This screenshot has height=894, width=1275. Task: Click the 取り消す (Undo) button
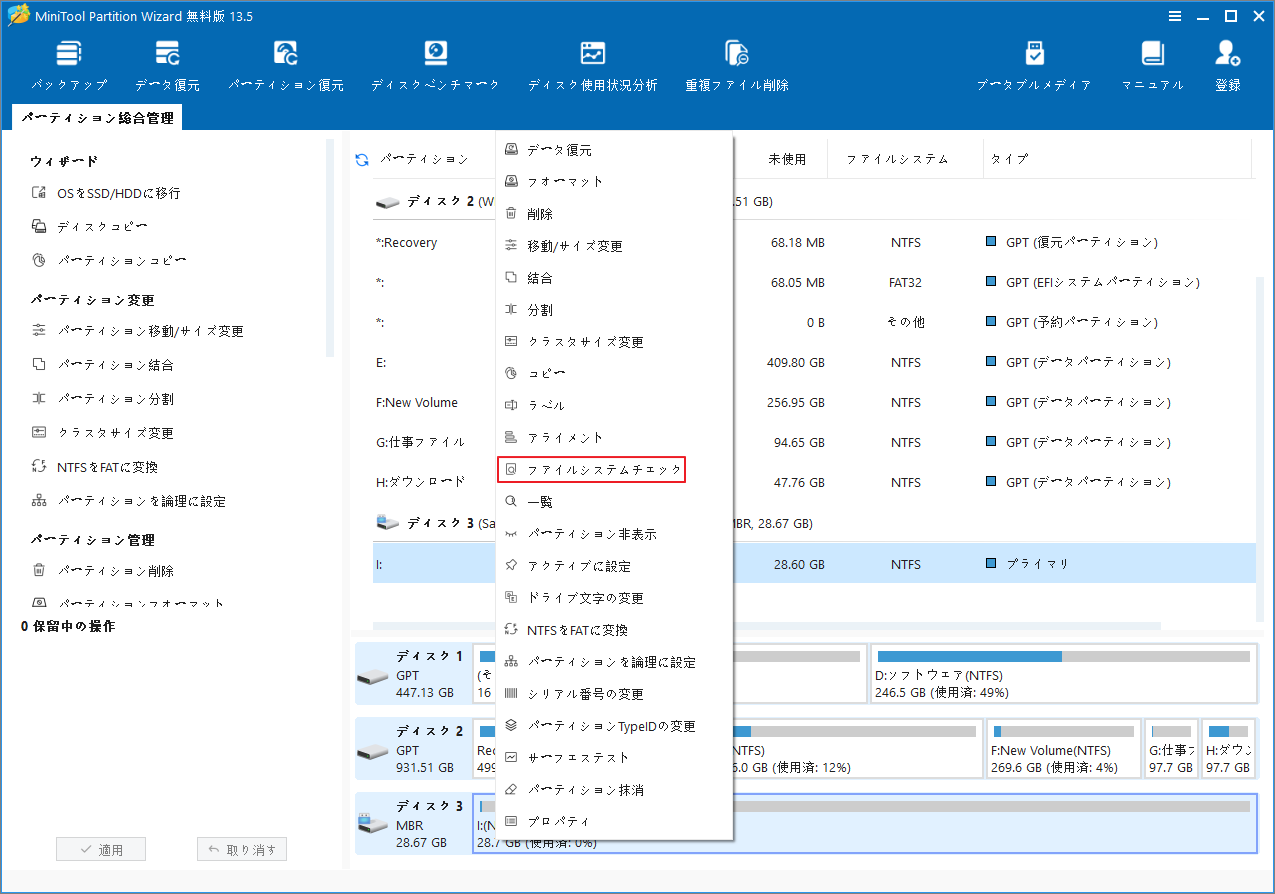tap(241, 848)
